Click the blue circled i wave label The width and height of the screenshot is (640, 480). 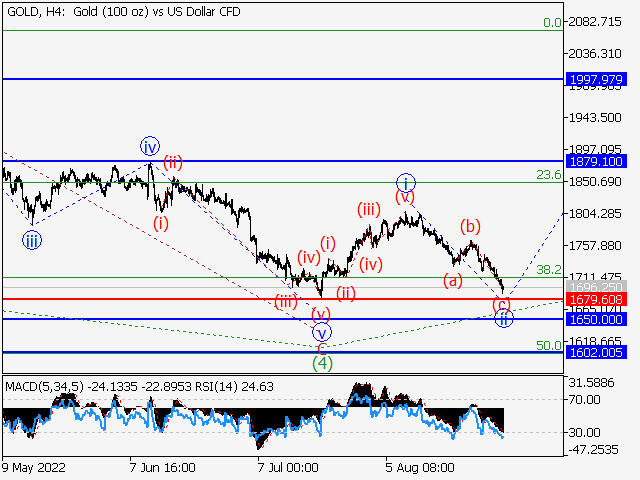(406, 183)
